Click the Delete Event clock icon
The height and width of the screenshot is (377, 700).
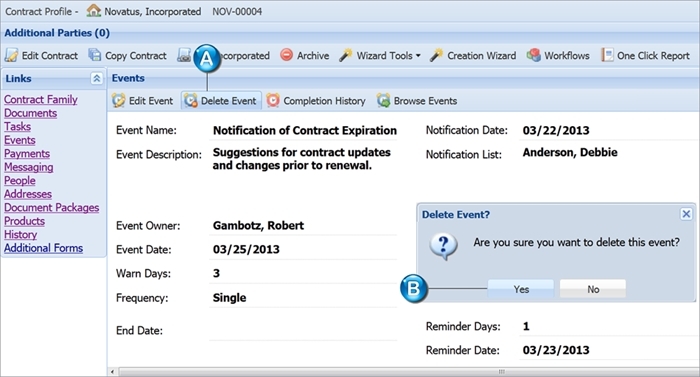pos(191,101)
